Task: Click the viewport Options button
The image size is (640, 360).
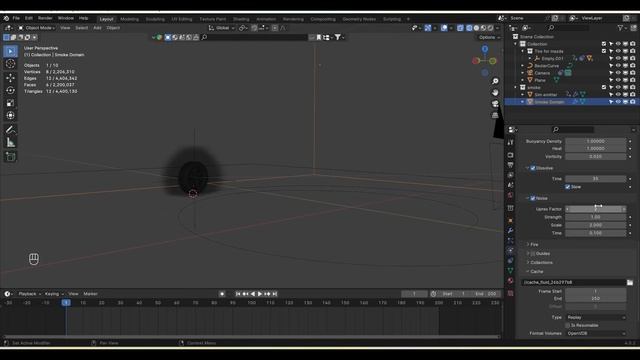Action: click(x=489, y=37)
